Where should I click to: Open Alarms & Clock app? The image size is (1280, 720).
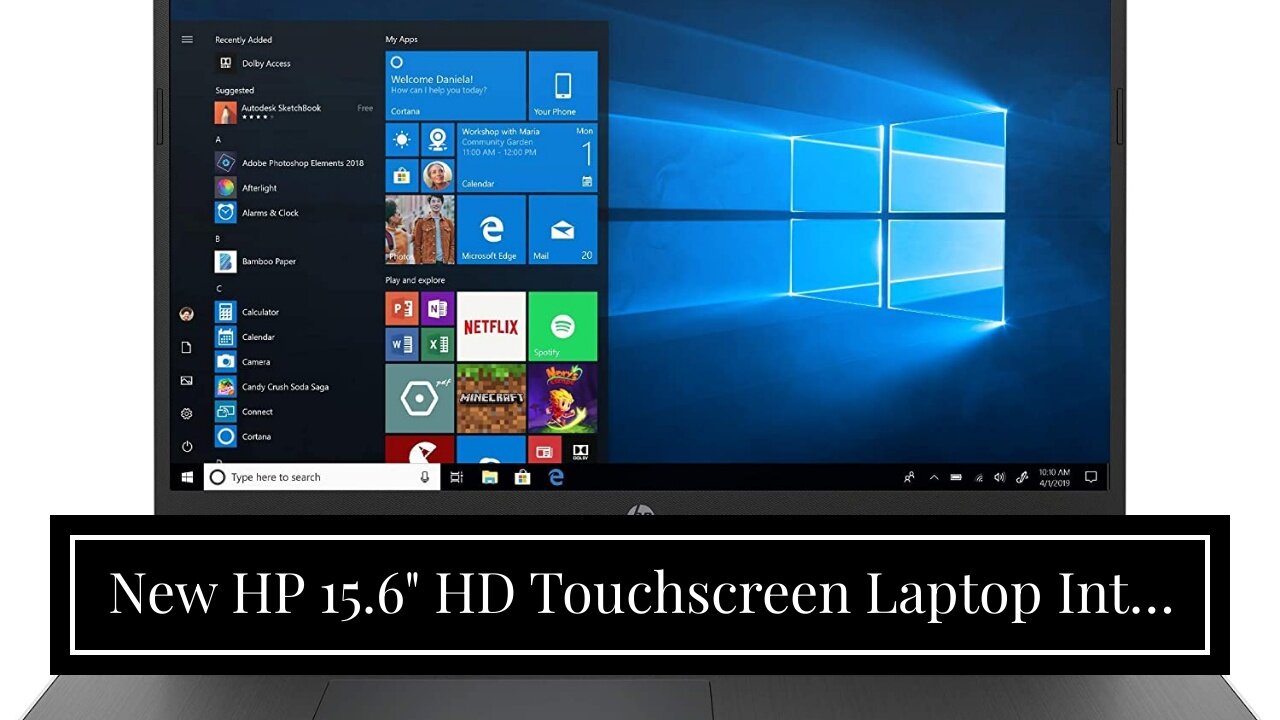coord(258,212)
